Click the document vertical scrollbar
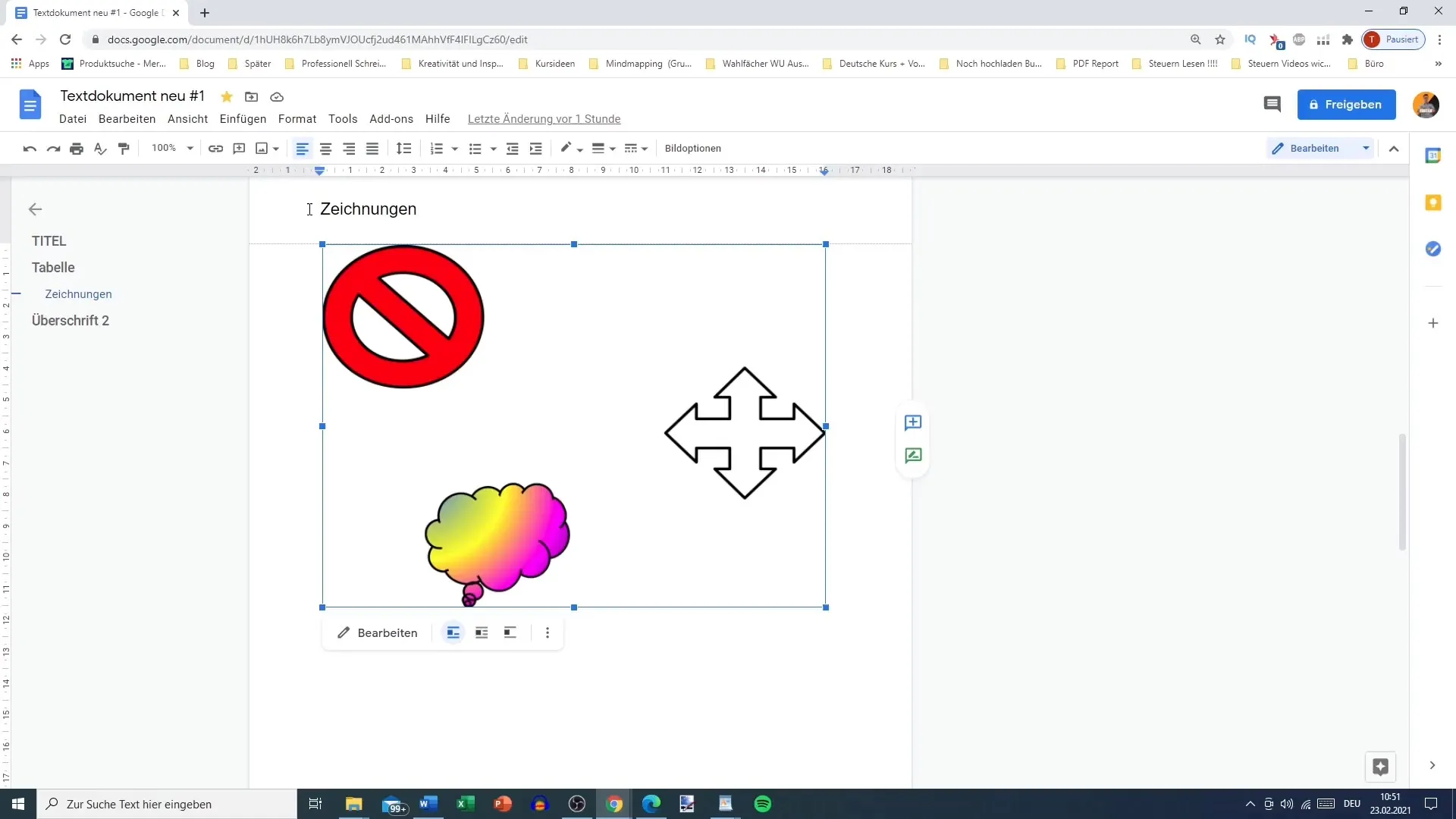The width and height of the screenshot is (1456, 819). pyautogui.click(x=1402, y=491)
